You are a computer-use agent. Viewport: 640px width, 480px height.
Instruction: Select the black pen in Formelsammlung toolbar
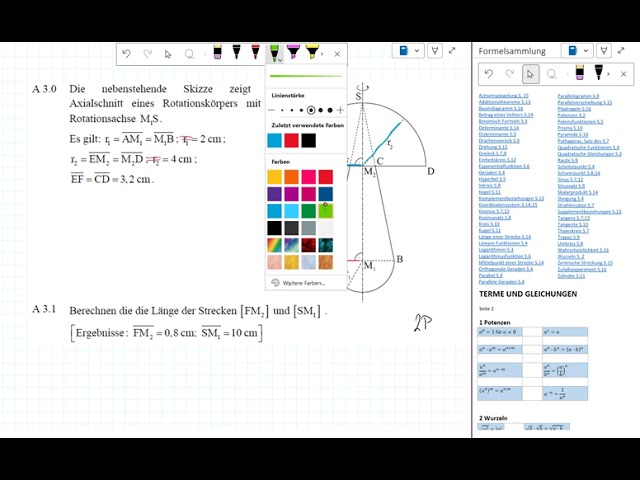(x=598, y=73)
